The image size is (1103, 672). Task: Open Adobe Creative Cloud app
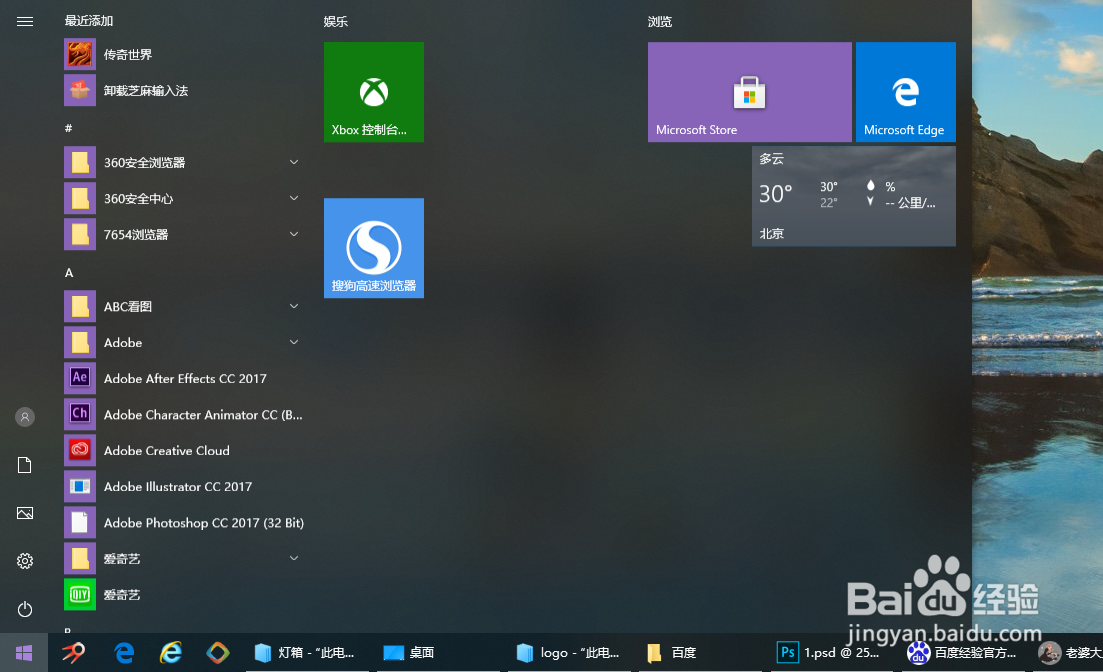pos(183,450)
